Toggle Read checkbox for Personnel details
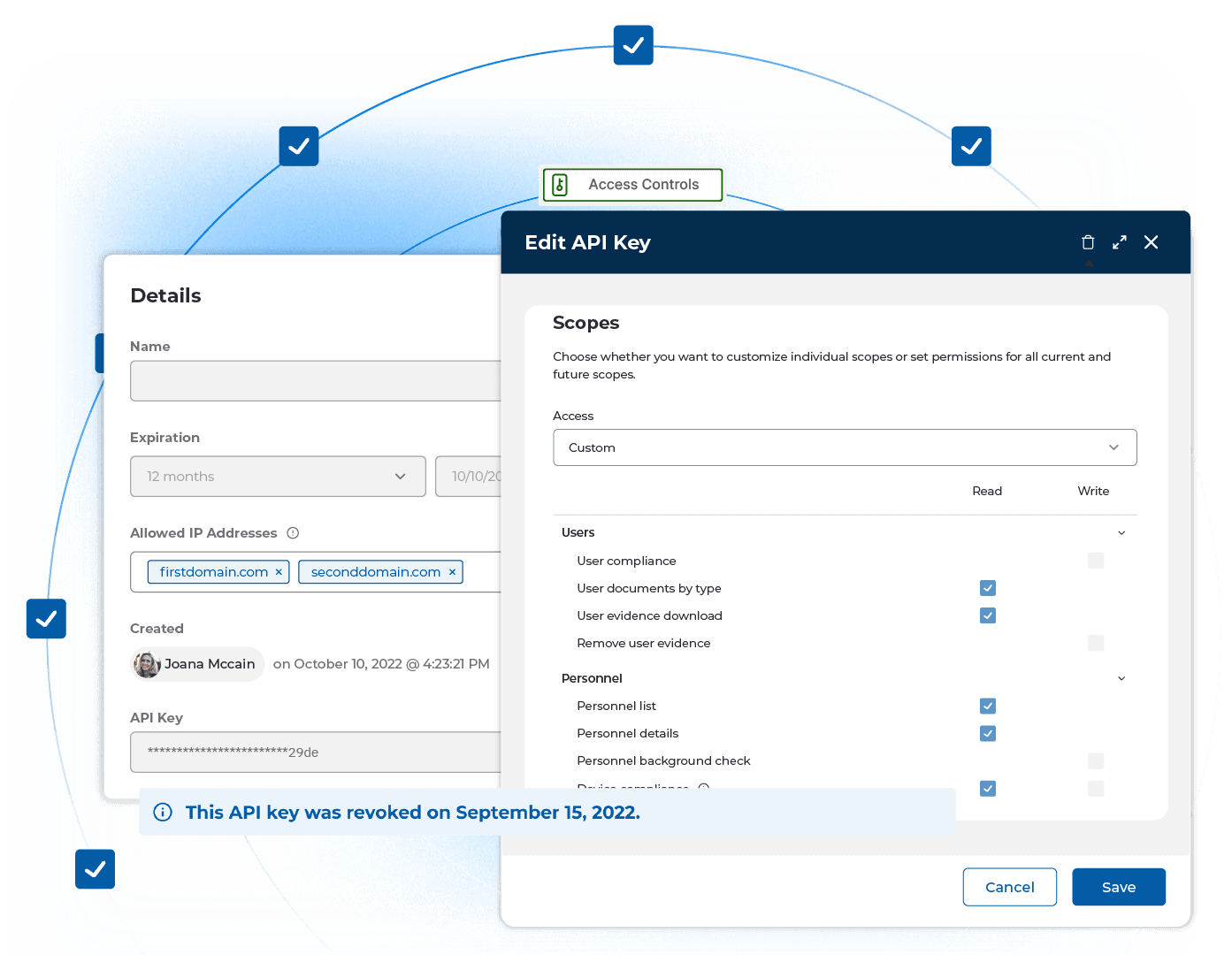Image resolution: width=1232 pixels, height=955 pixels. coord(988,733)
